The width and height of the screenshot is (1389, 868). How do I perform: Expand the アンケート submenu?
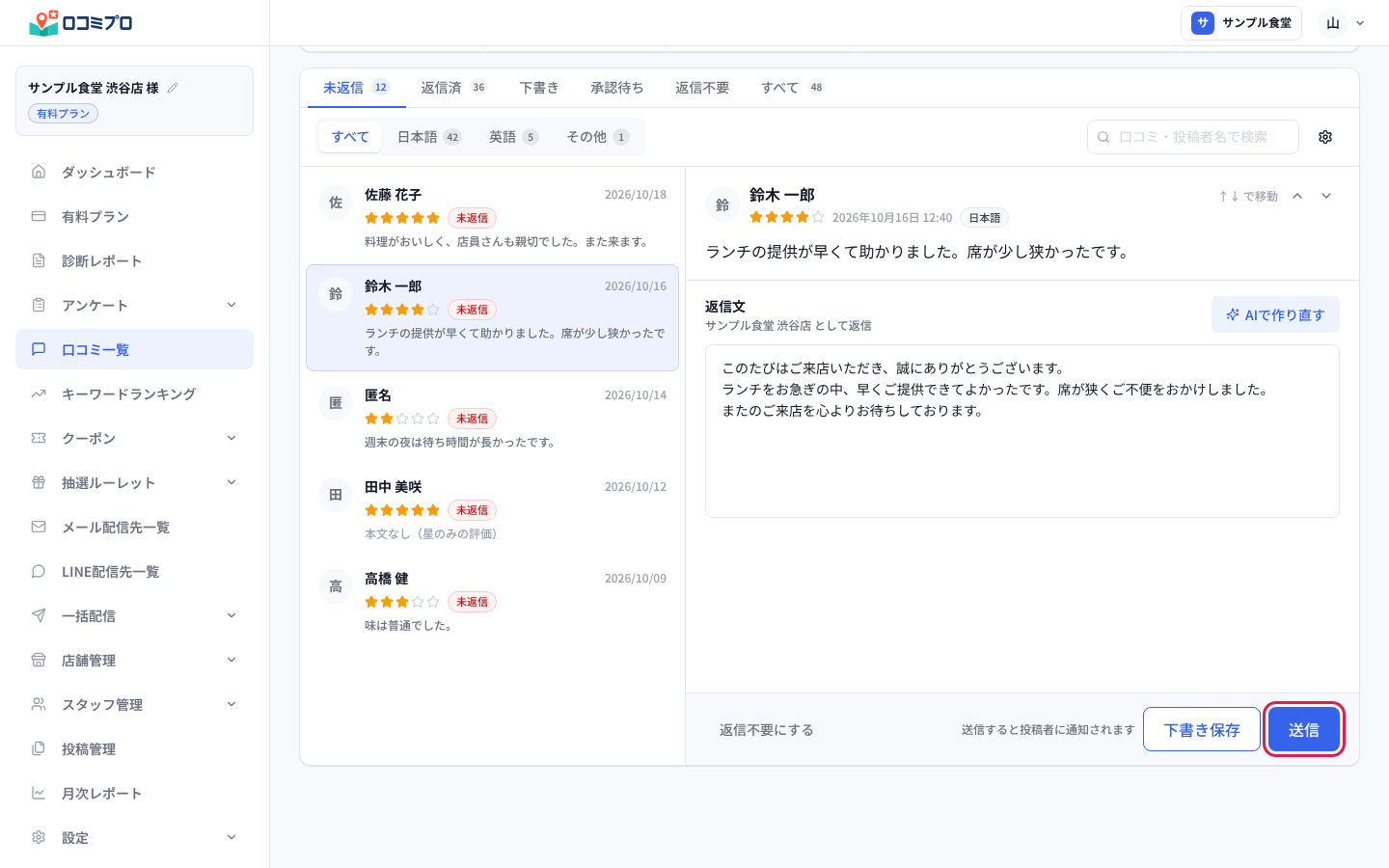(x=231, y=305)
